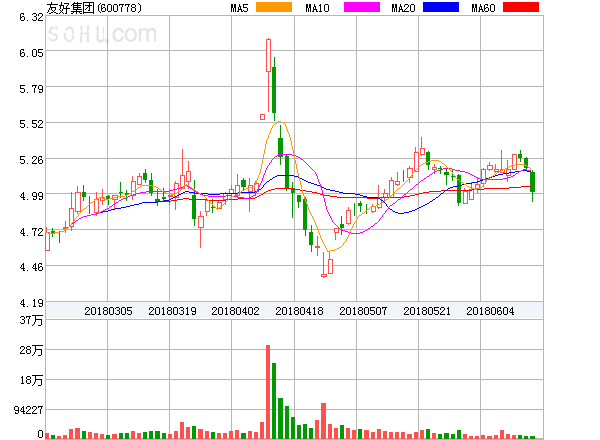This screenshot has width=600, height=440.
Task: Click the 20180521 date label
Action: pyautogui.click(x=427, y=311)
